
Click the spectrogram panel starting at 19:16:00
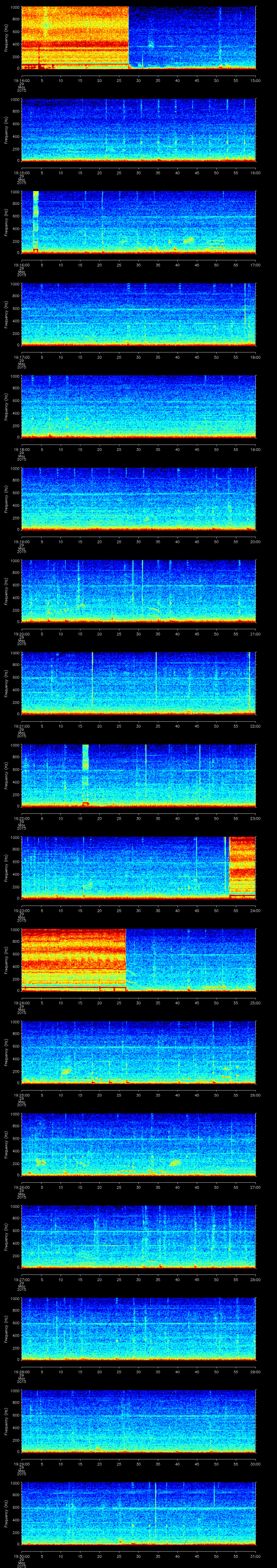coord(138,222)
